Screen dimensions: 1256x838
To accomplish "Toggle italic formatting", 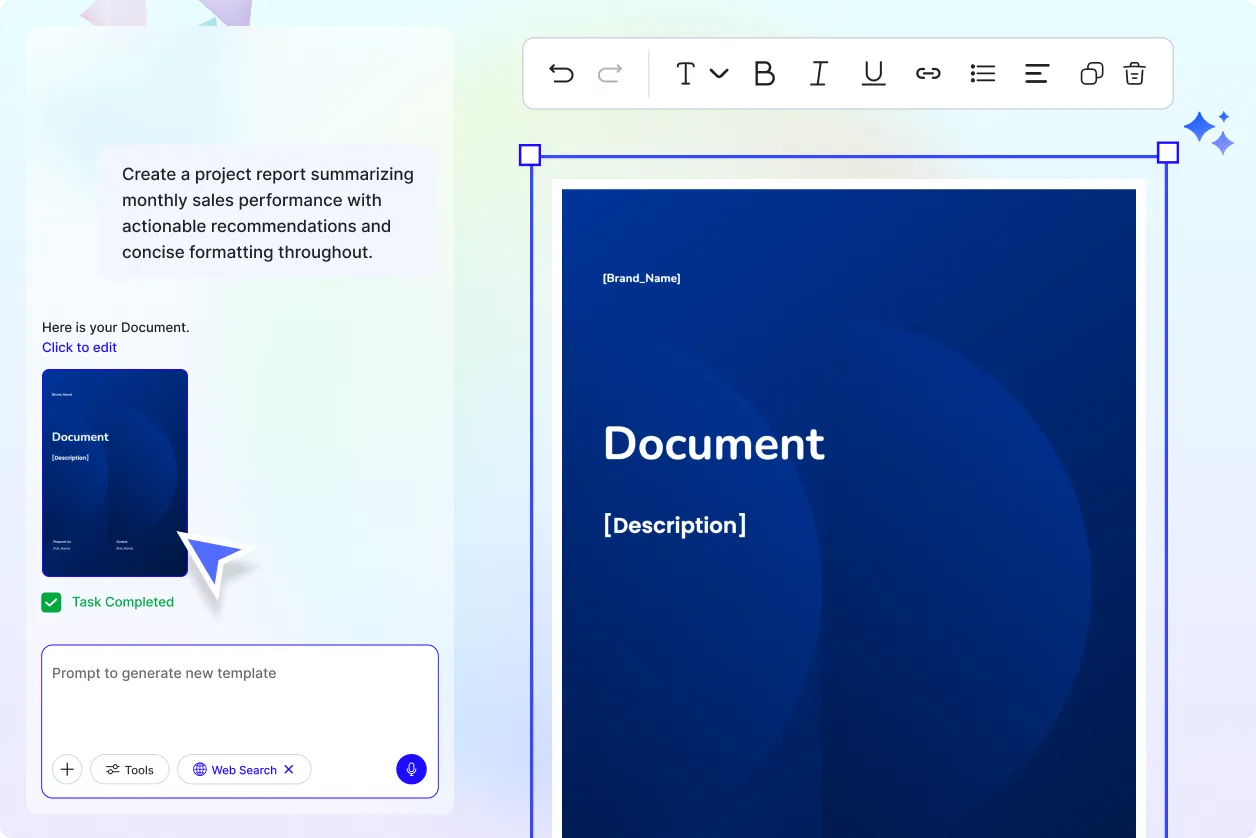I will pyautogui.click(x=818, y=74).
